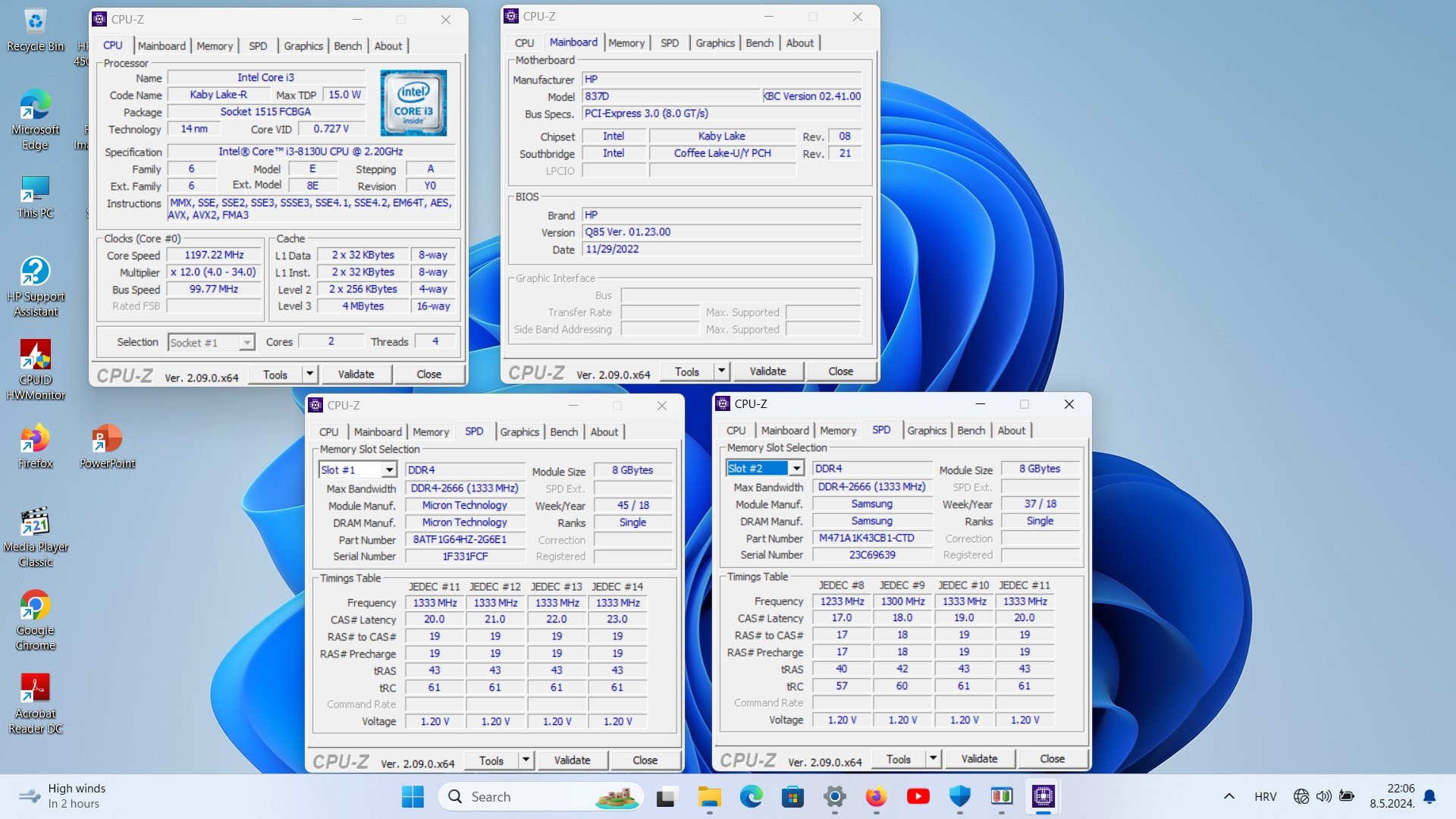
Task: Click Close button in the CPU tab window
Action: click(428, 374)
